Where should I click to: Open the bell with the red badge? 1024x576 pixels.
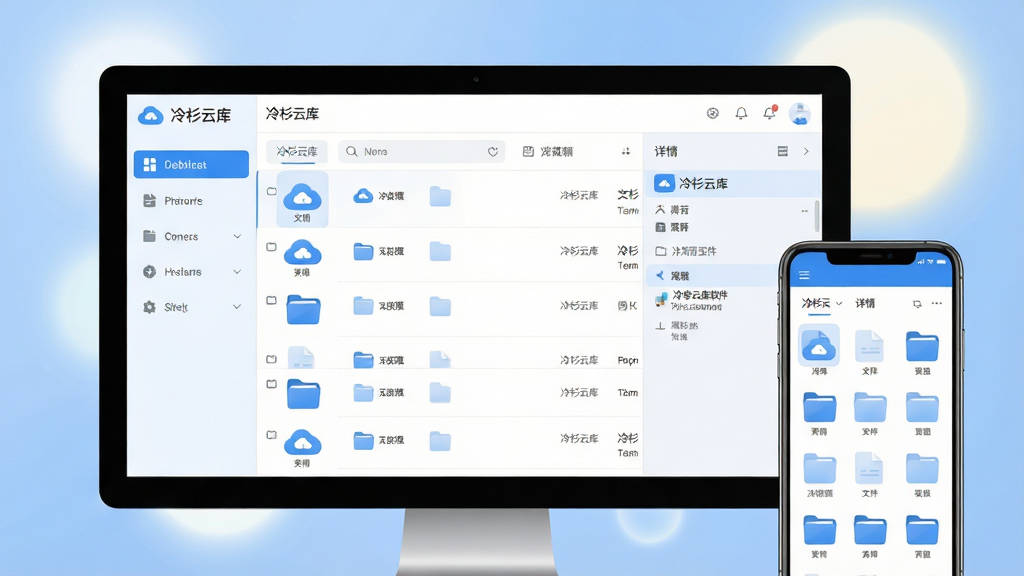770,112
